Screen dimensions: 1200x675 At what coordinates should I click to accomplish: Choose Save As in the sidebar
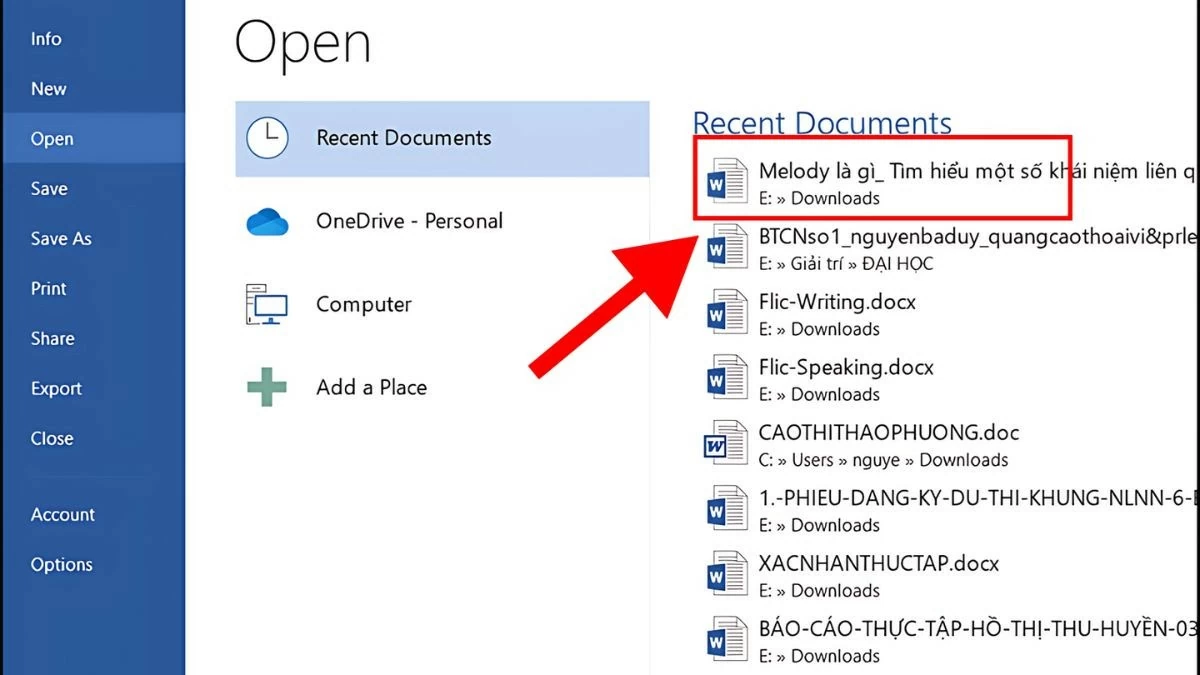coord(61,239)
